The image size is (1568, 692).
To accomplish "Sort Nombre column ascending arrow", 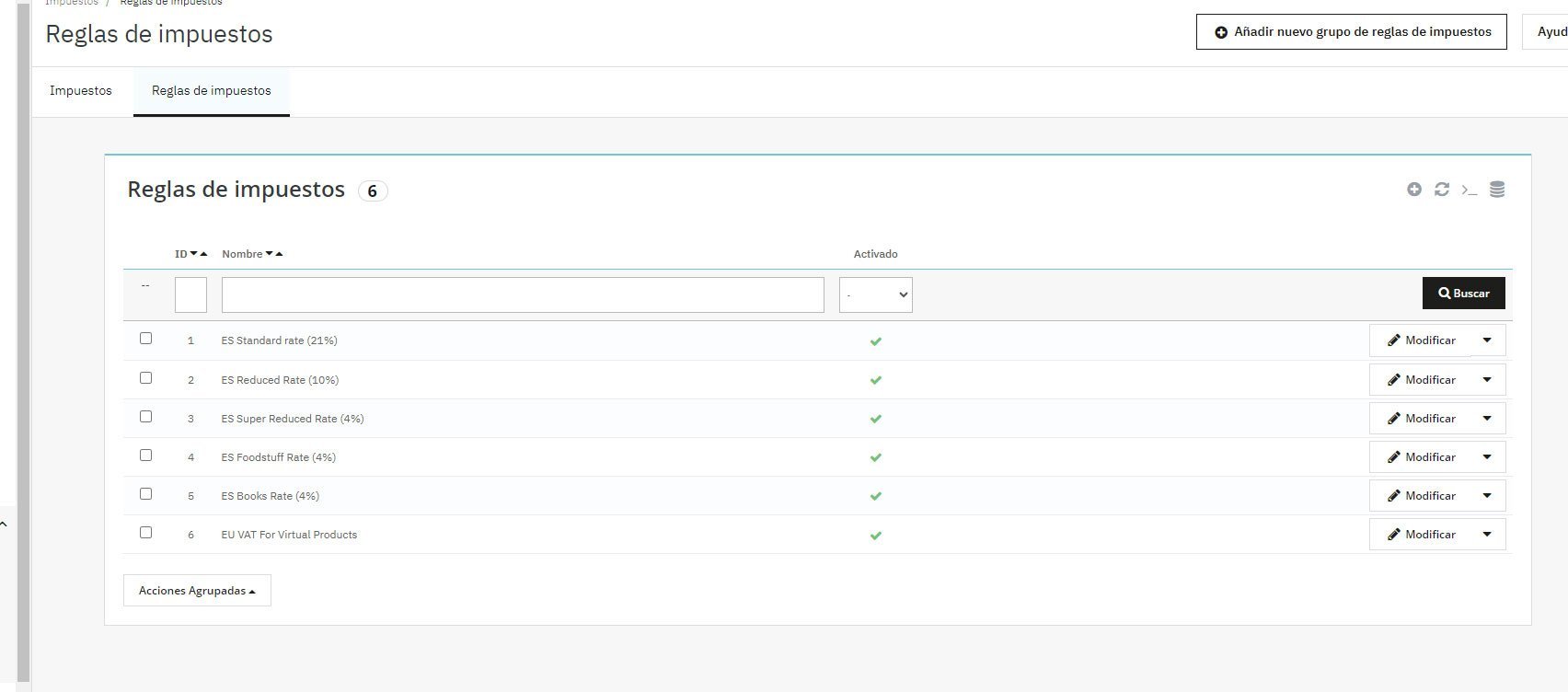I will 279,254.
